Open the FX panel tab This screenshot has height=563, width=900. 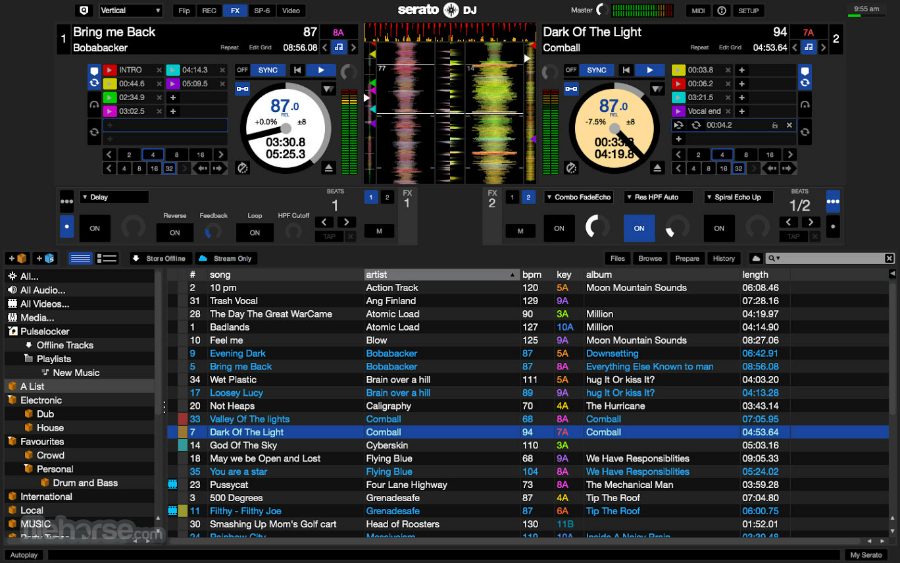(235, 10)
